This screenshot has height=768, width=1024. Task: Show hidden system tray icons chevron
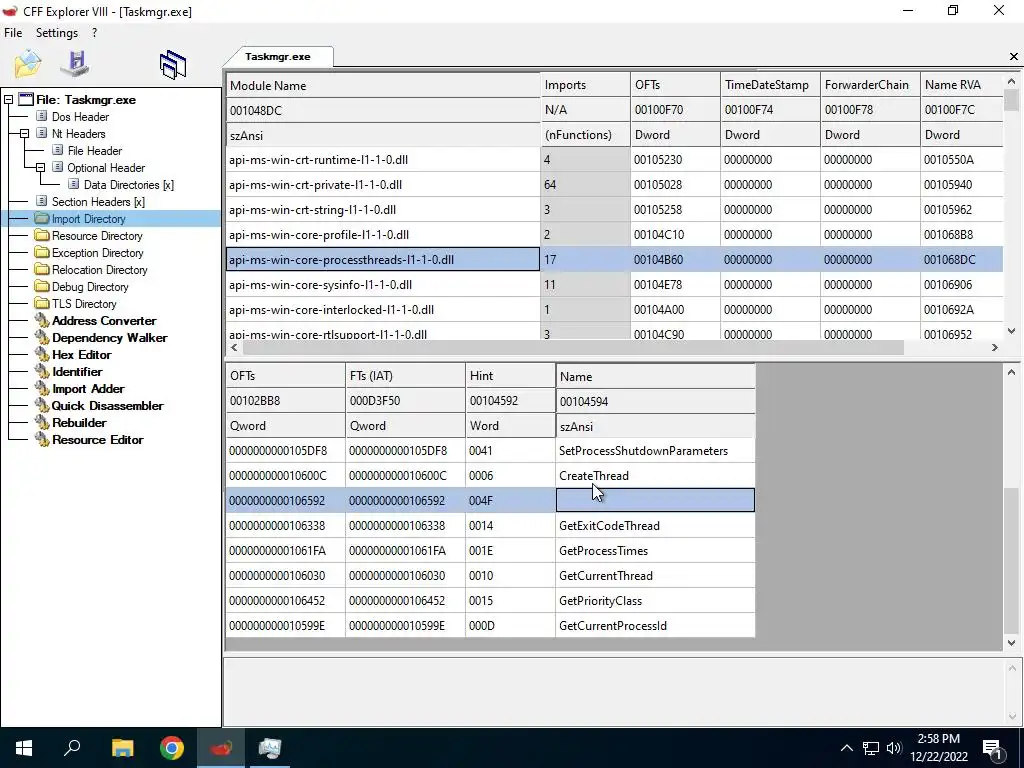846,748
